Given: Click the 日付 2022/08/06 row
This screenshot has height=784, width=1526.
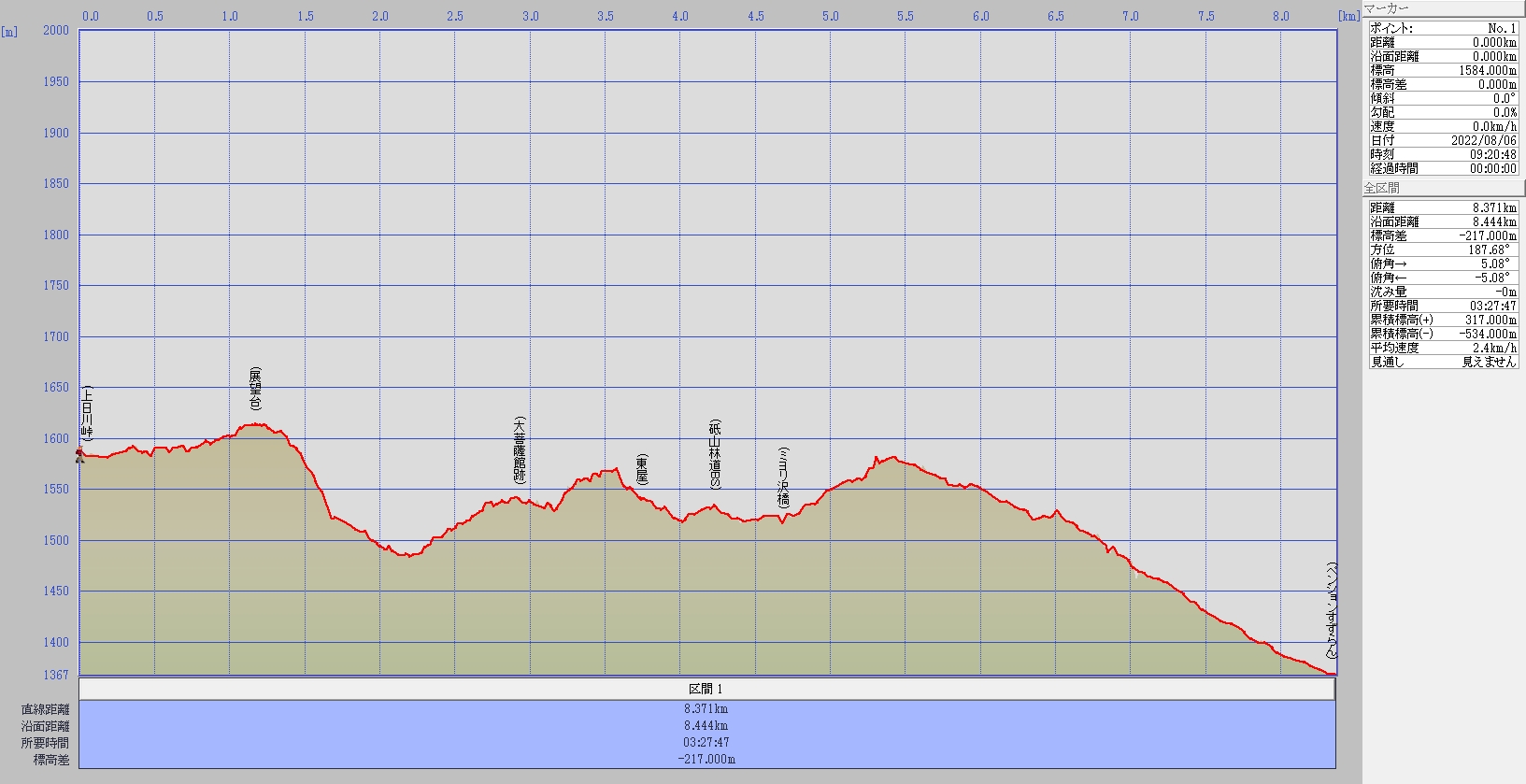Looking at the screenshot, I should (x=1443, y=140).
